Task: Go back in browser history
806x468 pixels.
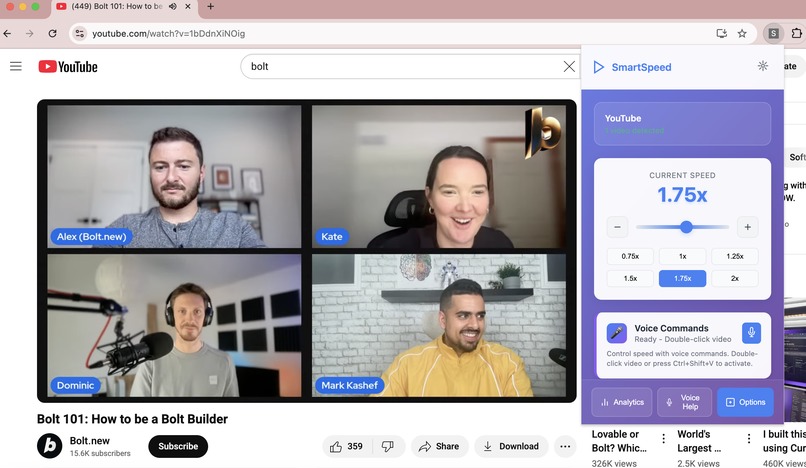Action: click(7, 33)
